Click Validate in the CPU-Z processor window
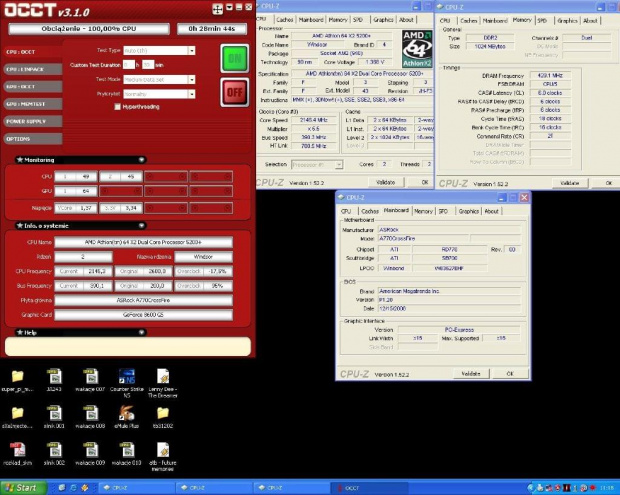 (x=386, y=182)
